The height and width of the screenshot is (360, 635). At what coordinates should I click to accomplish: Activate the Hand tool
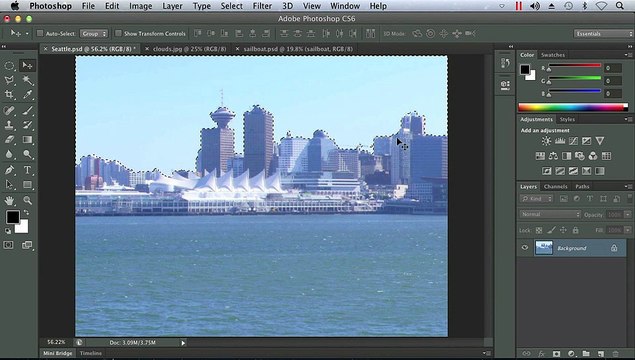point(9,200)
